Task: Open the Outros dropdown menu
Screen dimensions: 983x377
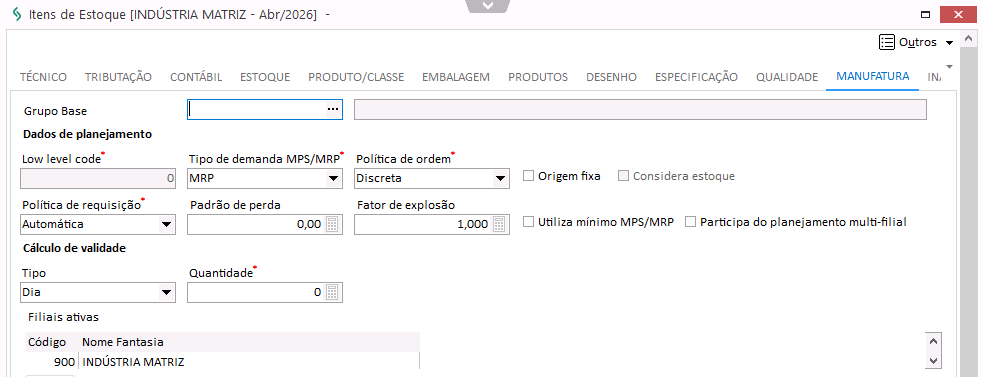Action: pyautogui.click(x=949, y=43)
